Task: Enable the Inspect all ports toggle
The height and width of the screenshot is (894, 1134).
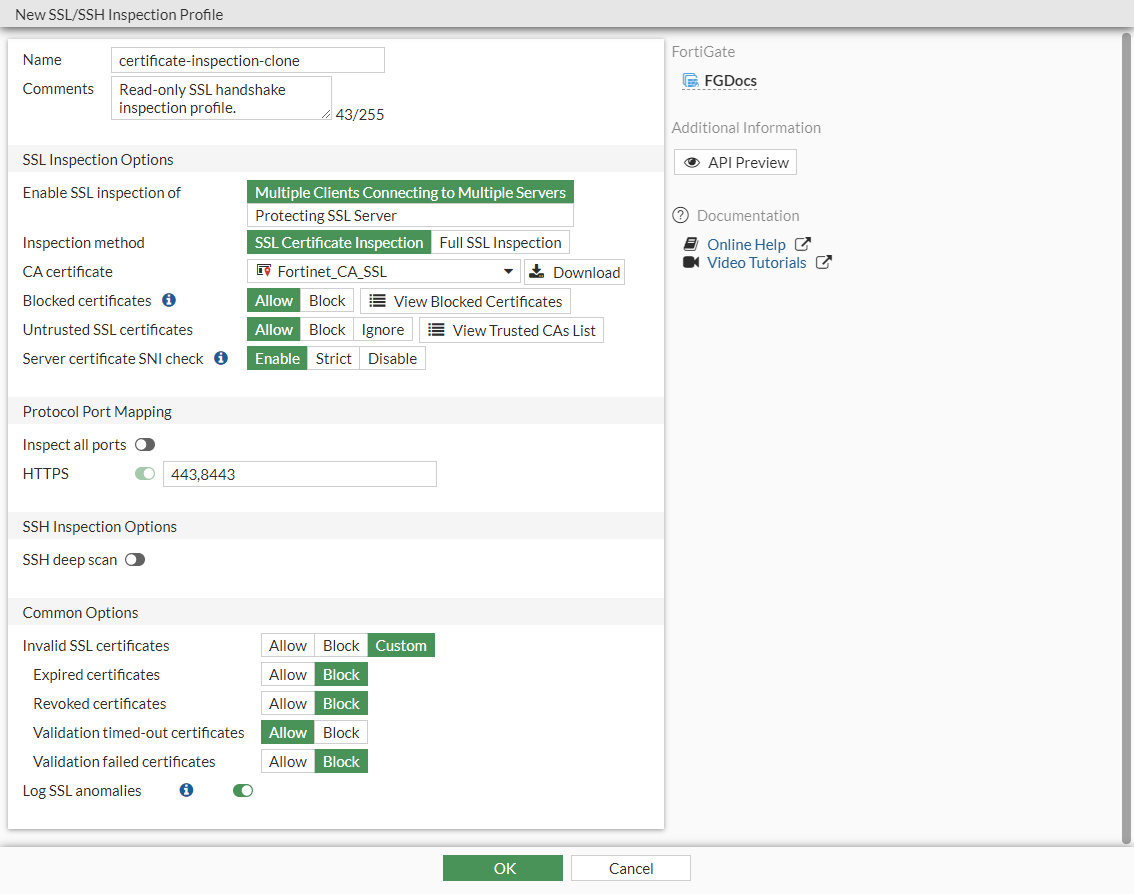Action: coord(145,444)
